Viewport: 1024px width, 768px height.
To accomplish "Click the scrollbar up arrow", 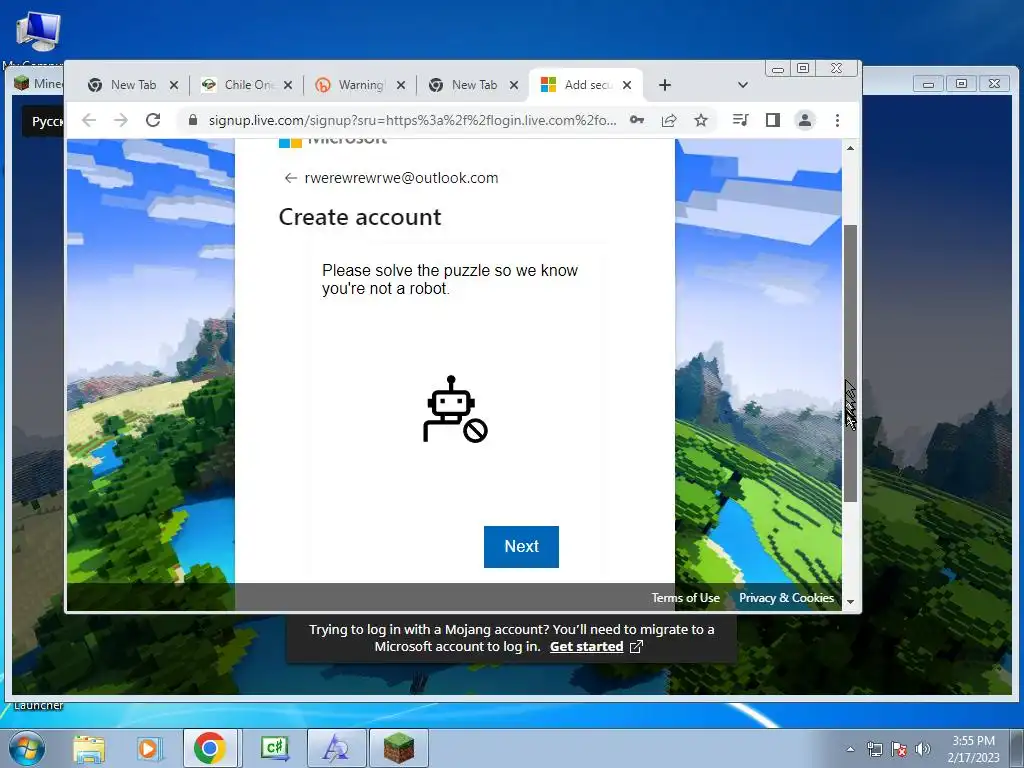I will pyautogui.click(x=850, y=148).
